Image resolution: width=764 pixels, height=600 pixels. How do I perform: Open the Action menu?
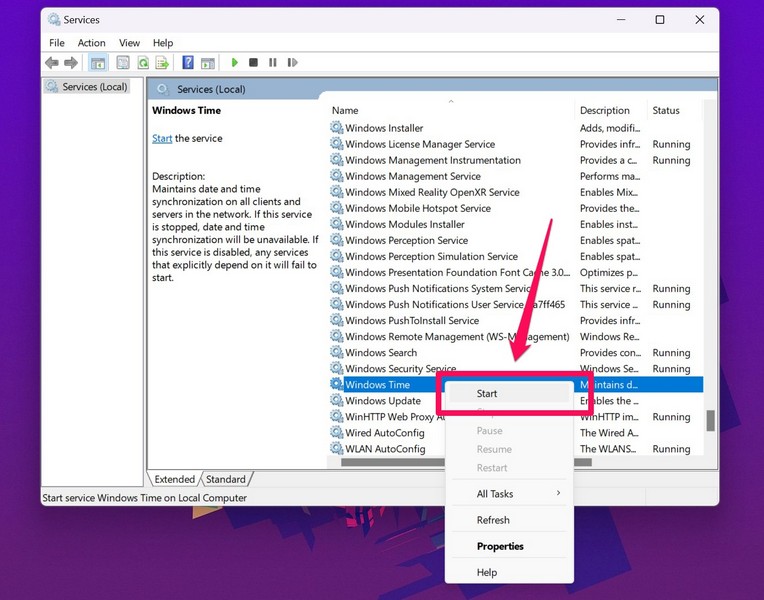91,43
